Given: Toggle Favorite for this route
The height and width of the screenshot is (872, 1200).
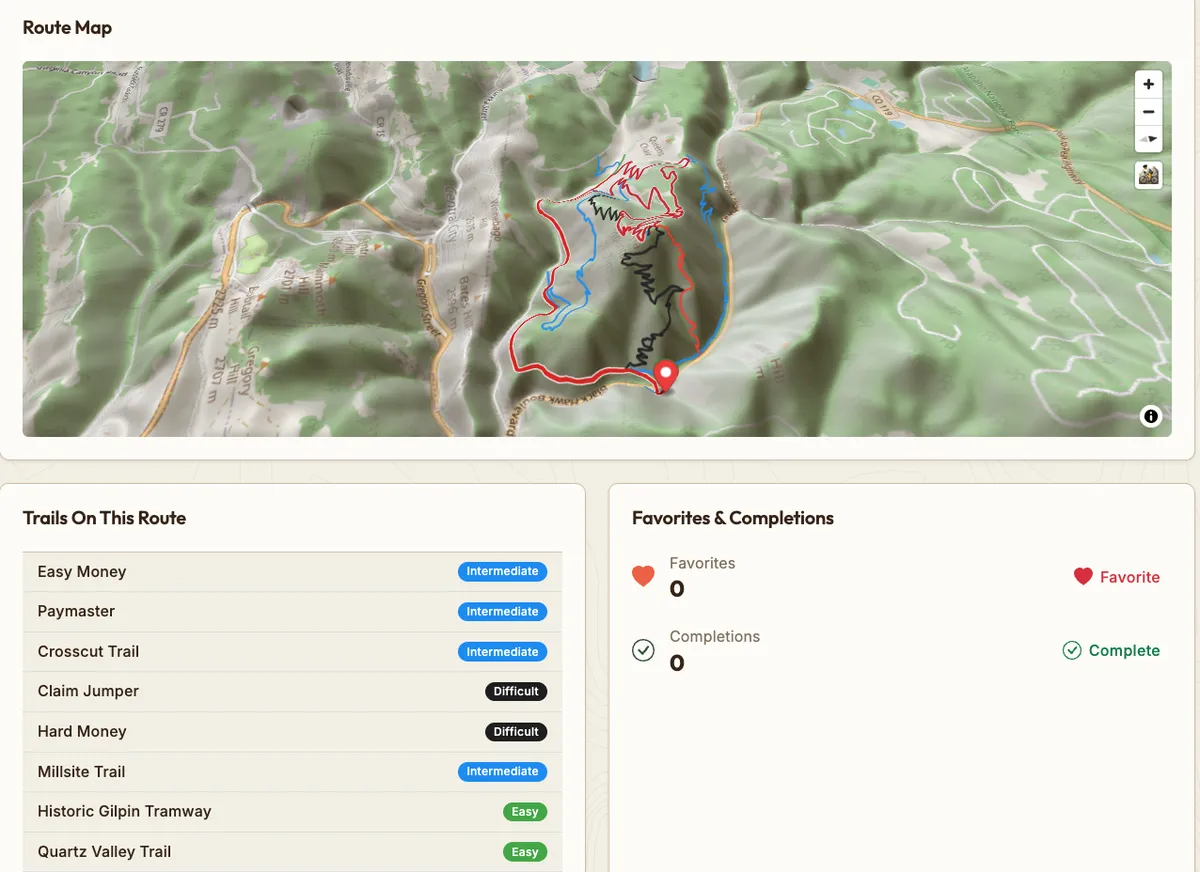Looking at the screenshot, I should pos(1116,577).
